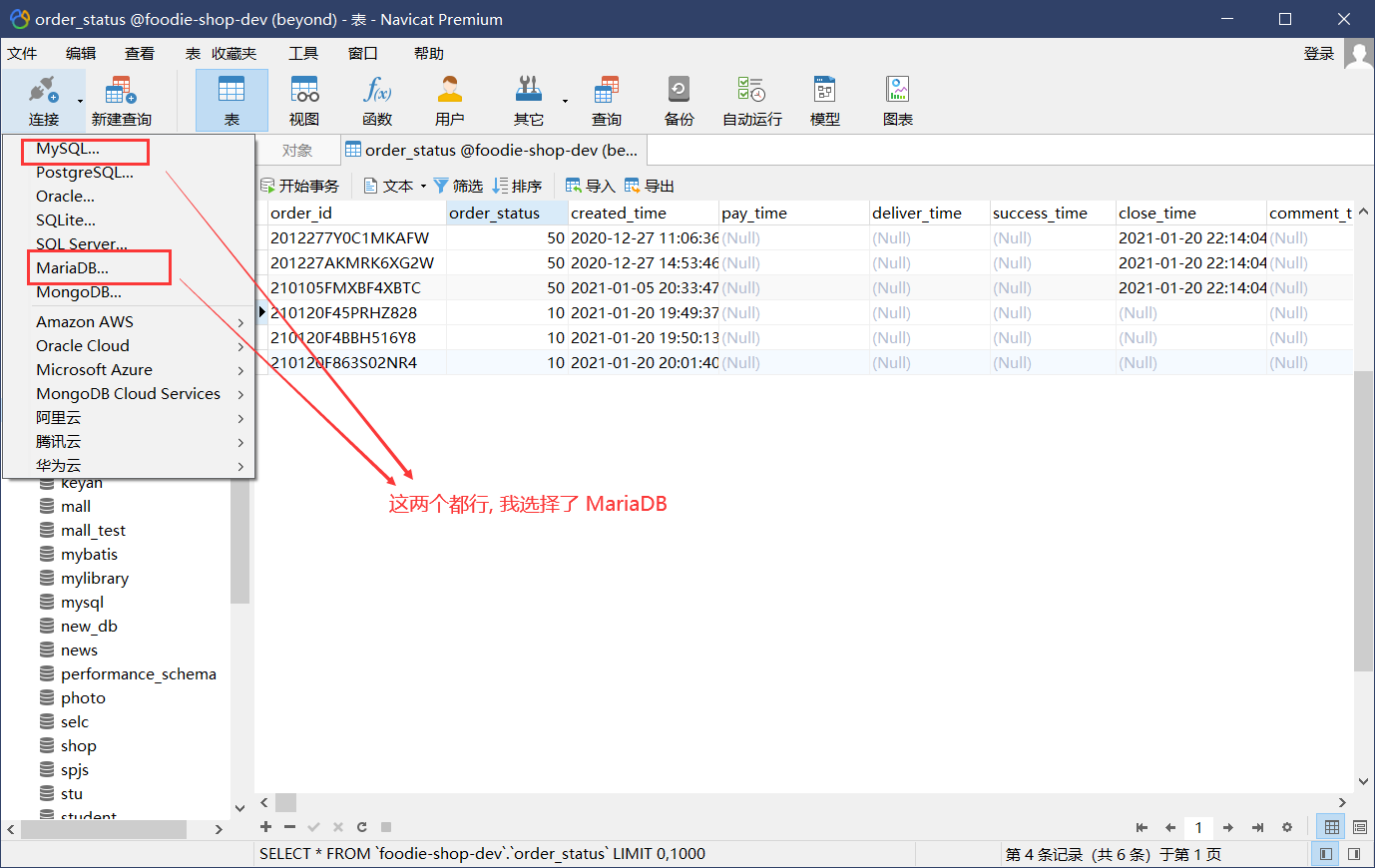Click the 模型 (Model) toolbar icon

(824, 100)
